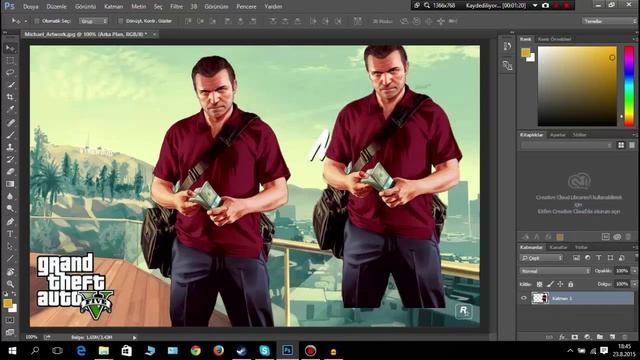Open the Properties panel icon below History
This screenshot has width=640, height=360.
507,65
